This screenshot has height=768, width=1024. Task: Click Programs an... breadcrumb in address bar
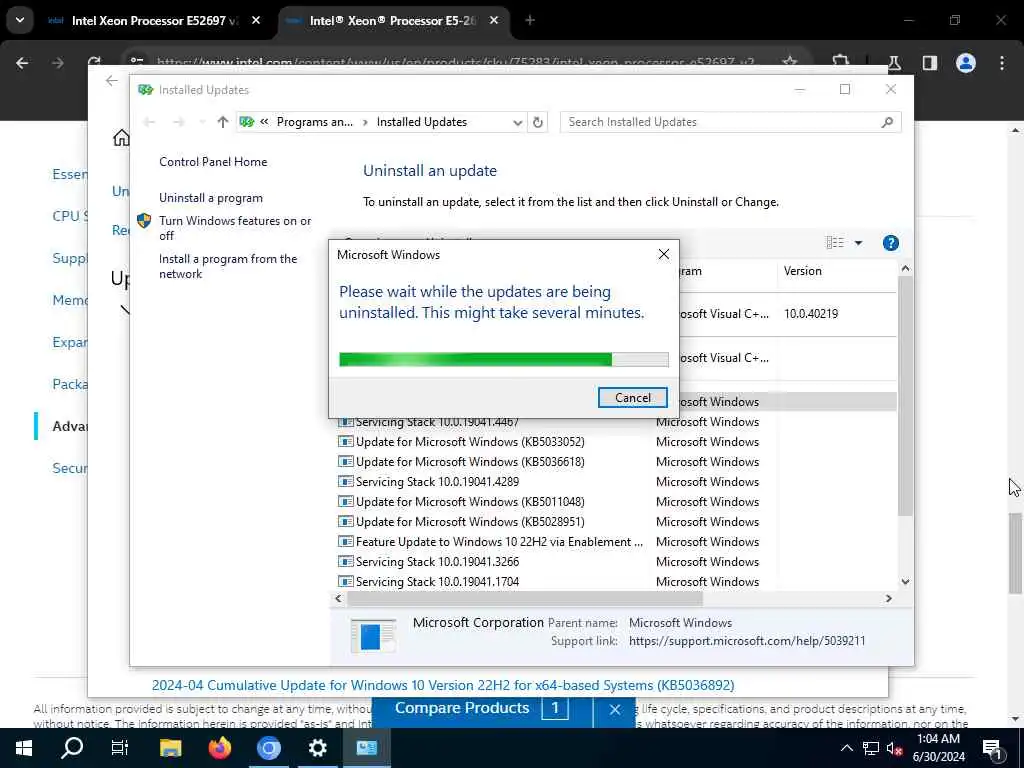tap(314, 122)
